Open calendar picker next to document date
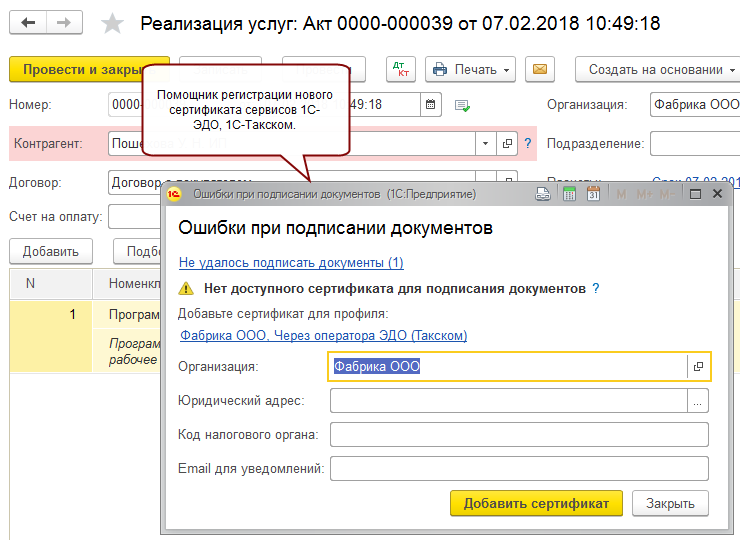 coord(430,104)
